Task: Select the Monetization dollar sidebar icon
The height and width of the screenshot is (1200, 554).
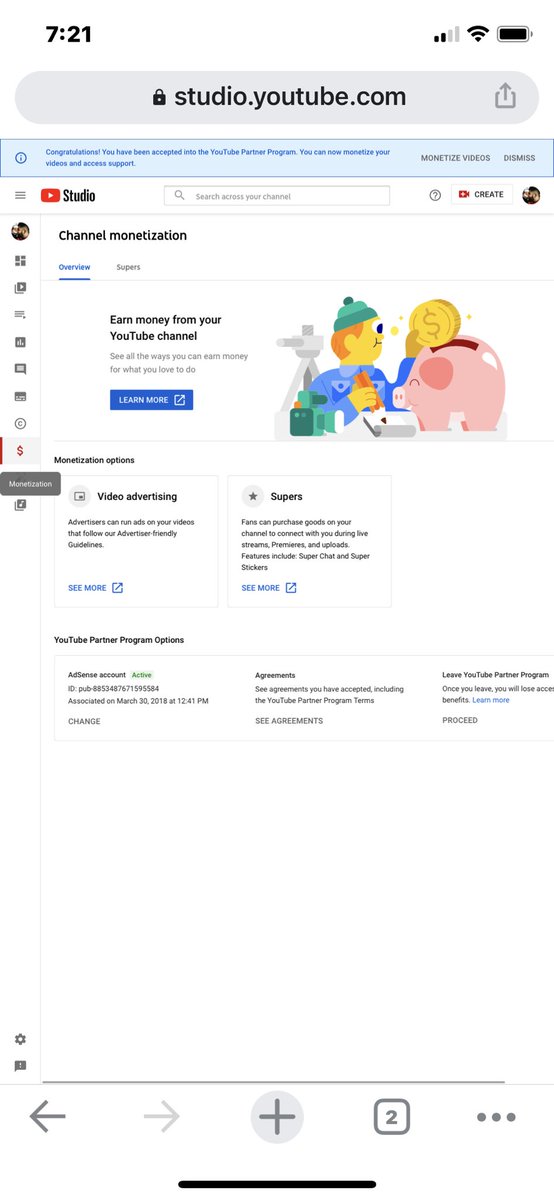Action: coord(20,450)
